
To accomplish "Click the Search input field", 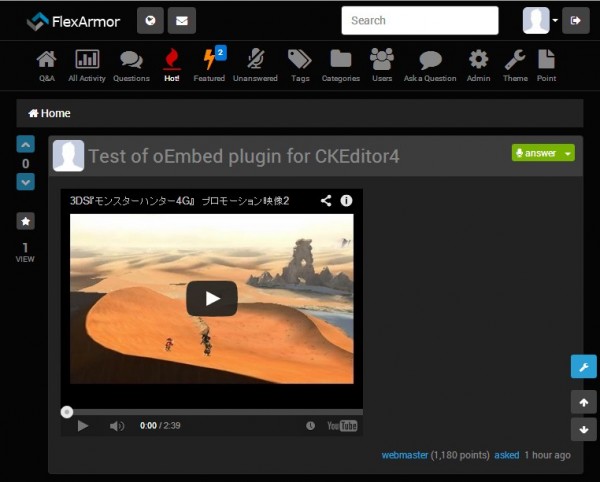I will [x=419, y=20].
